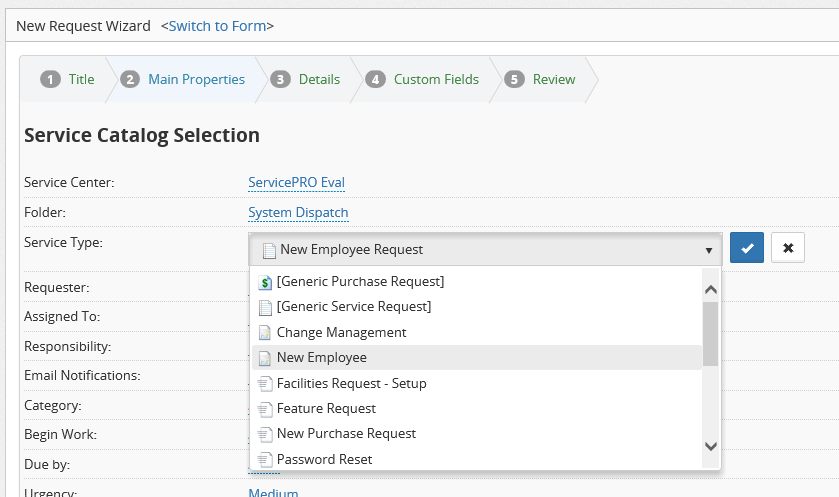Navigate to the Review step

[542, 80]
